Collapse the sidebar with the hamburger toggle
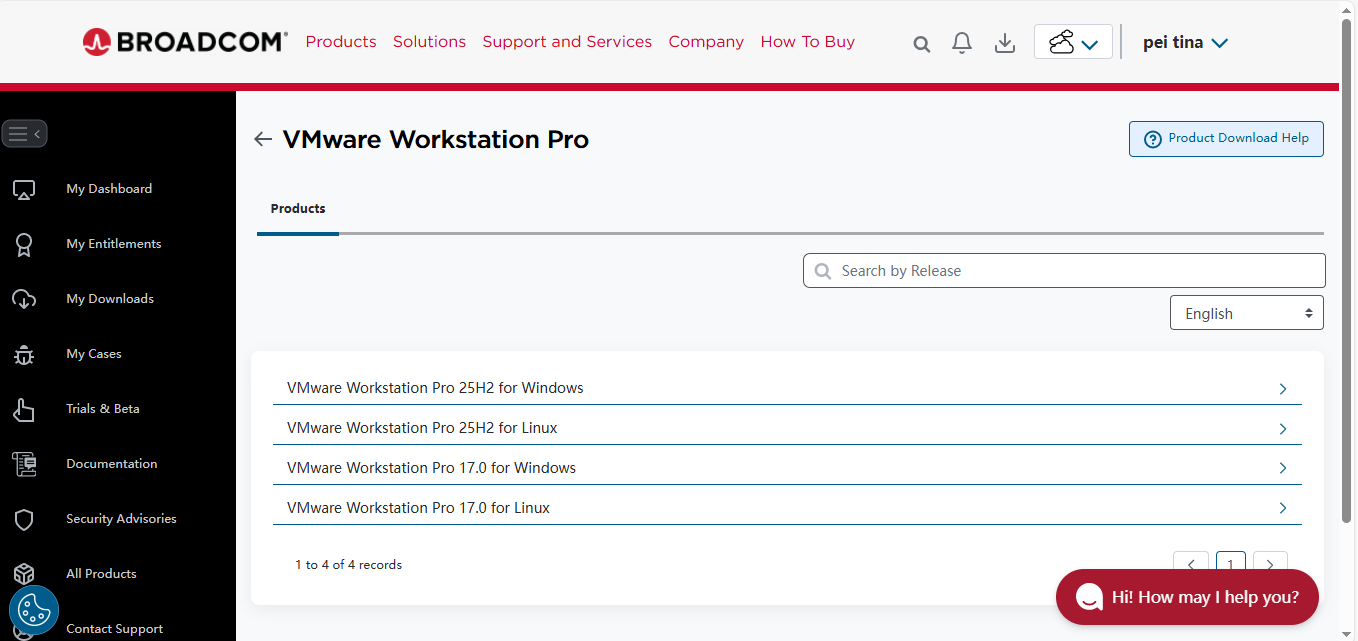The width and height of the screenshot is (1358, 641). pyautogui.click(x=24, y=133)
